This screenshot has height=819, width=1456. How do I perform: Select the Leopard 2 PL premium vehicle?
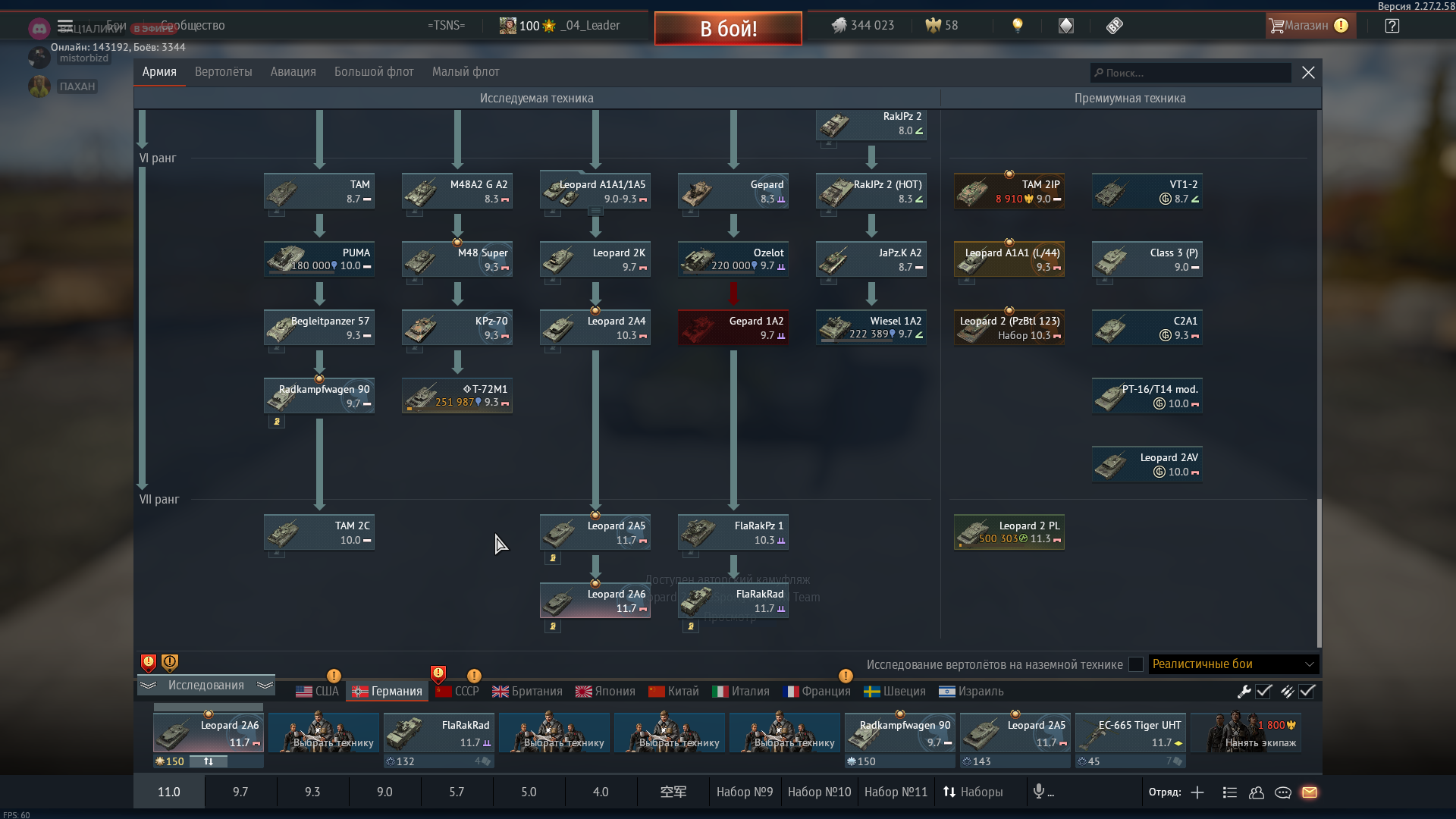click(1009, 532)
